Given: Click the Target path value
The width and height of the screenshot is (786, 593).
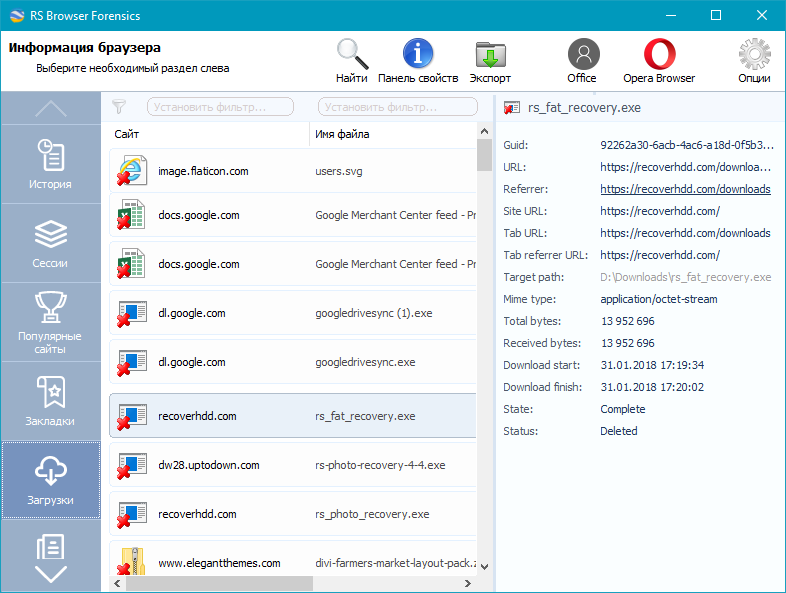Looking at the screenshot, I should pyautogui.click(x=686, y=277).
